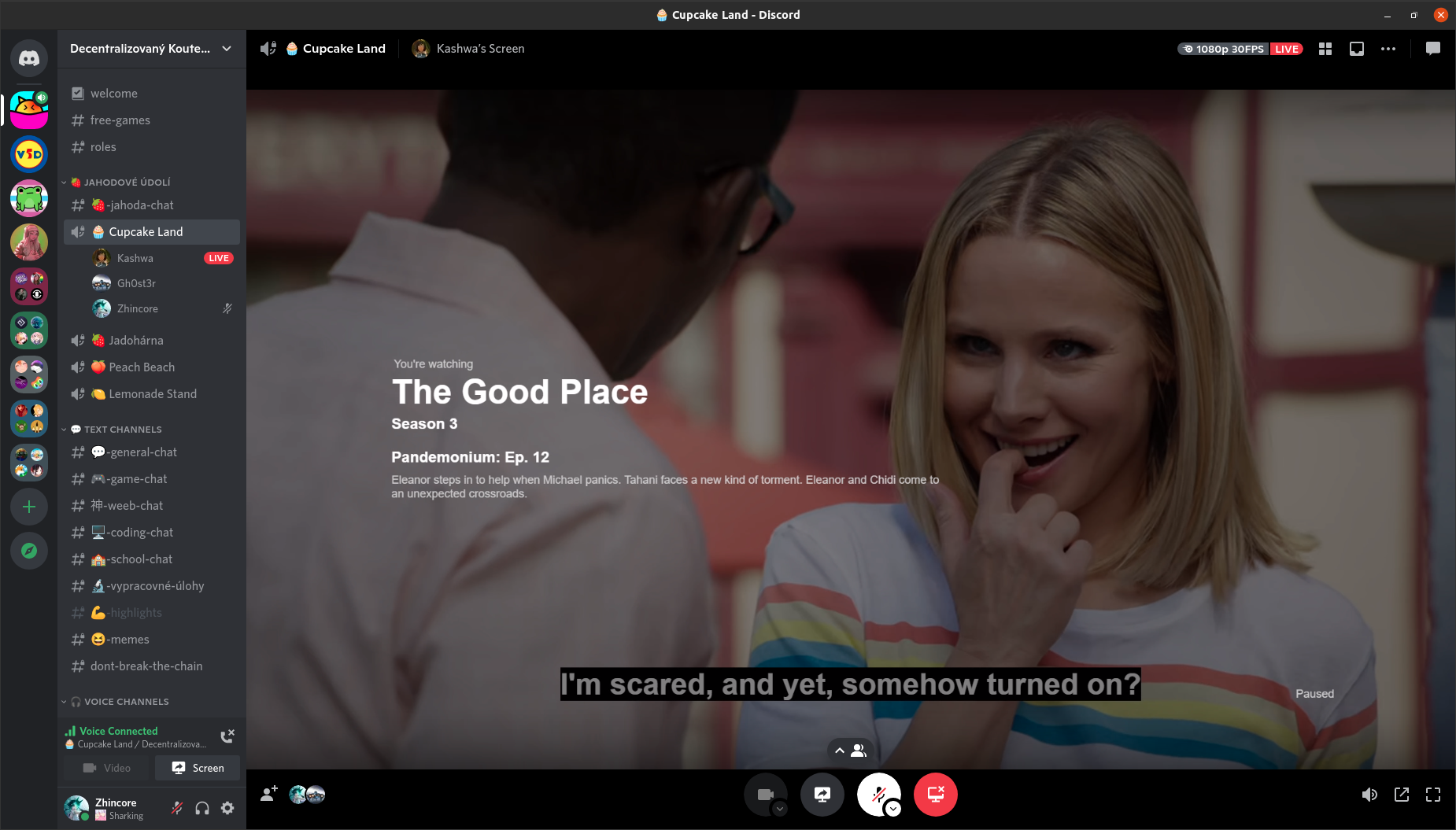Open User Settings gear icon
This screenshot has height=830, width=1456.
pyautogui.click(x=227, y=808)
